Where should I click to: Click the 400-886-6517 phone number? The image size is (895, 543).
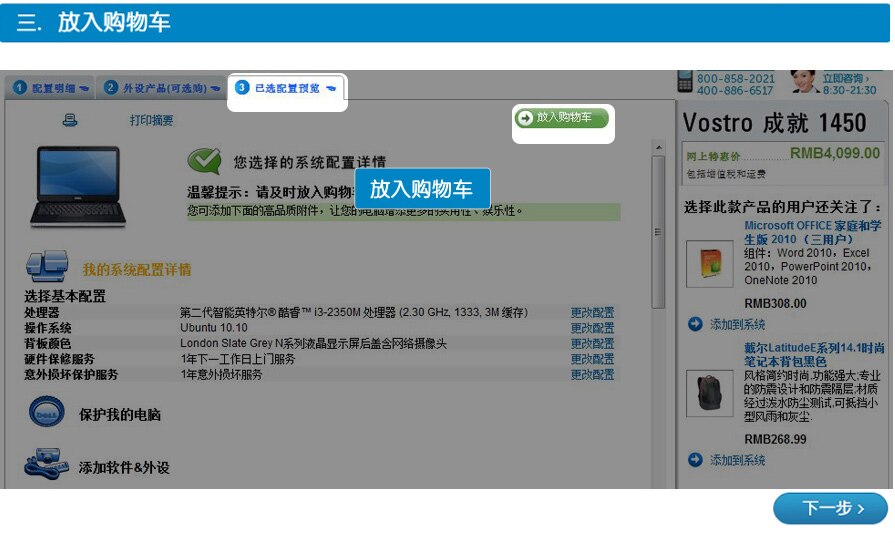coord(736,90)
